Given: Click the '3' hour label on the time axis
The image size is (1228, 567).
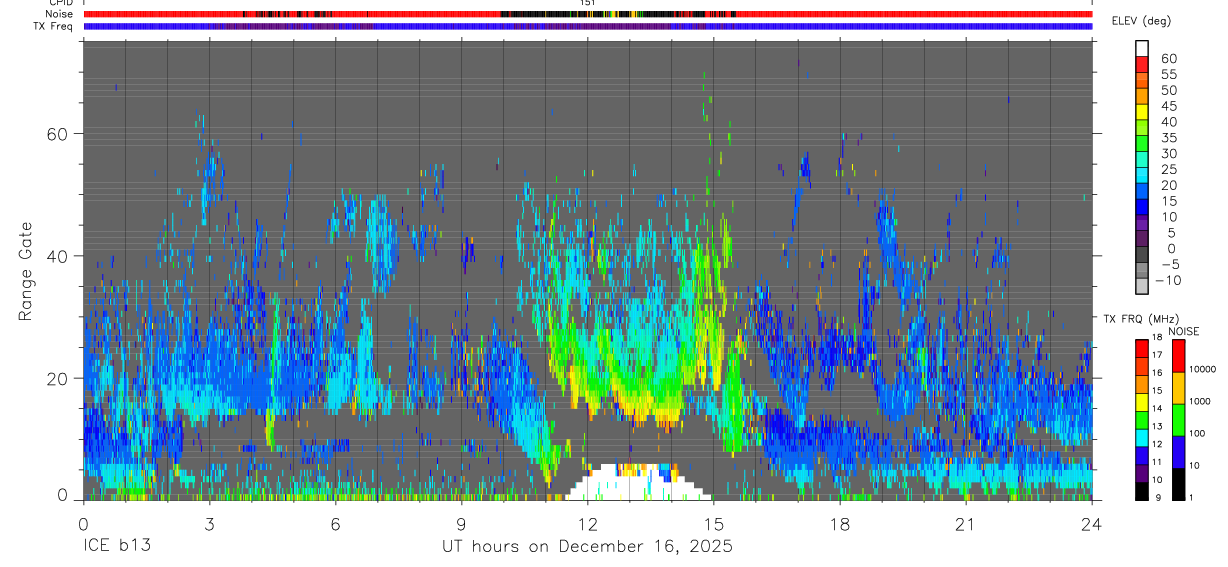Looking at the screenshot, I should (x=209, y=524).
